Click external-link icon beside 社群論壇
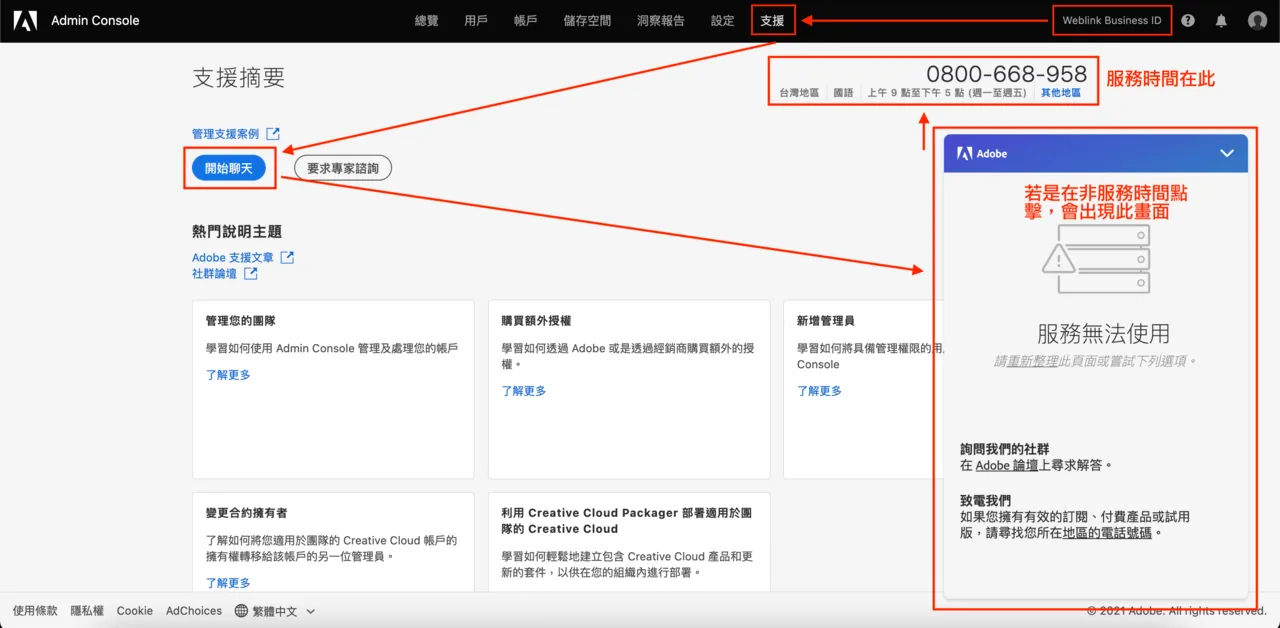1280x628 pixels. point(250,273)
